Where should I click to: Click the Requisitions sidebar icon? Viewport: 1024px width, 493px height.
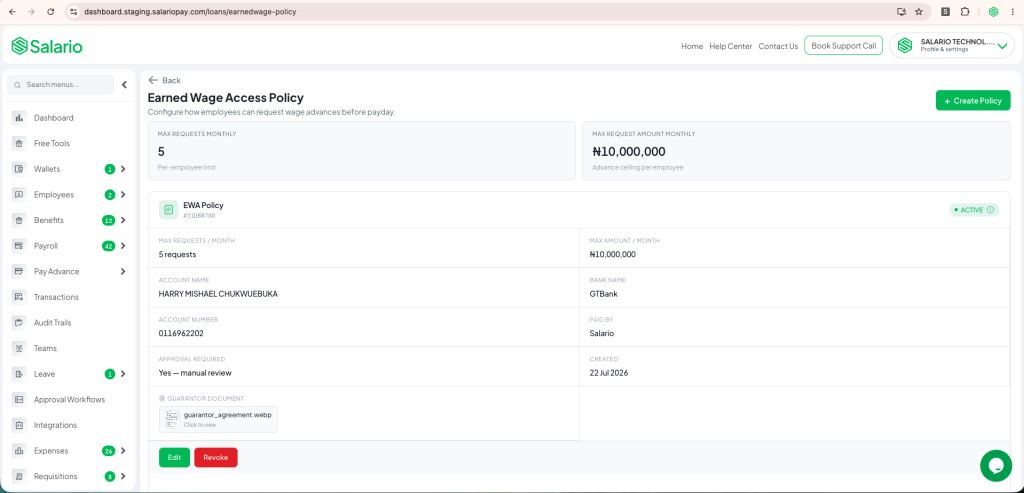point(19,476)
